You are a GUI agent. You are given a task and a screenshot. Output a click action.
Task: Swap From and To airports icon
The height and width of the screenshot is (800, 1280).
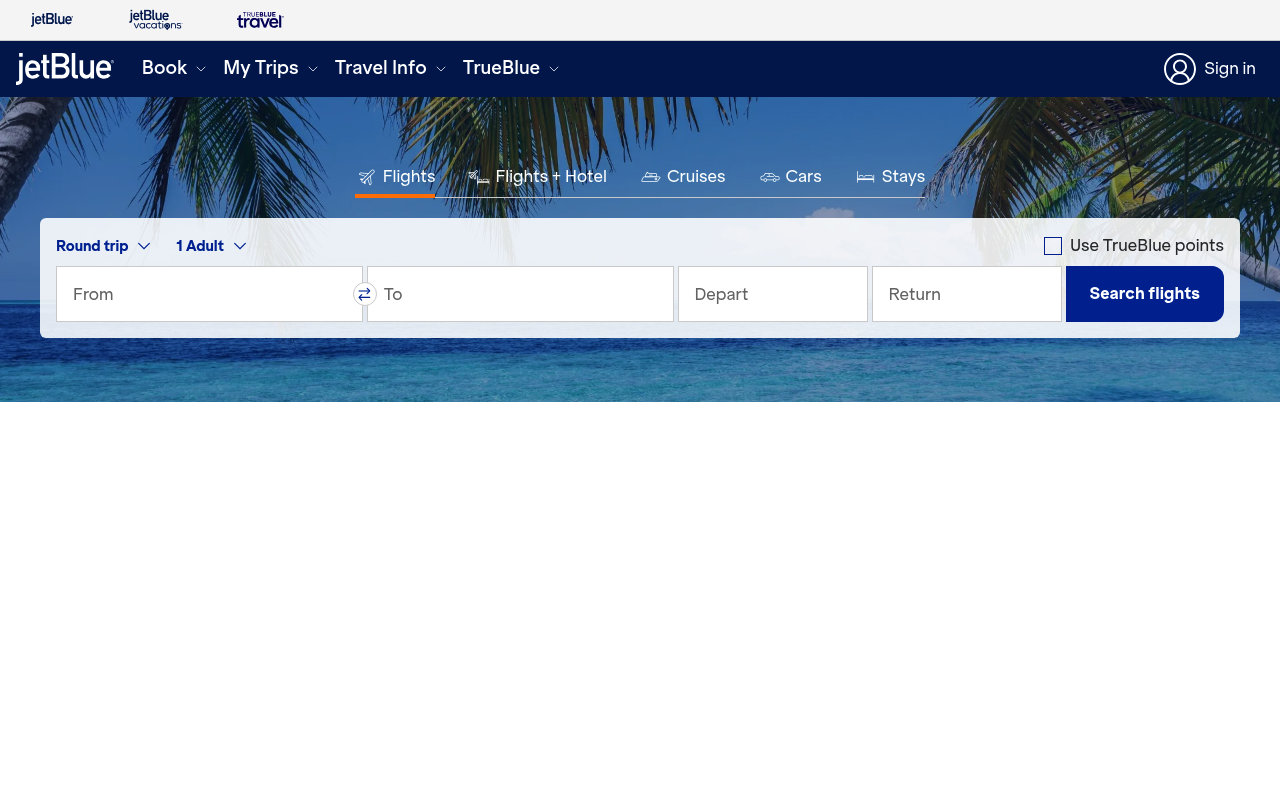[365, 294]
